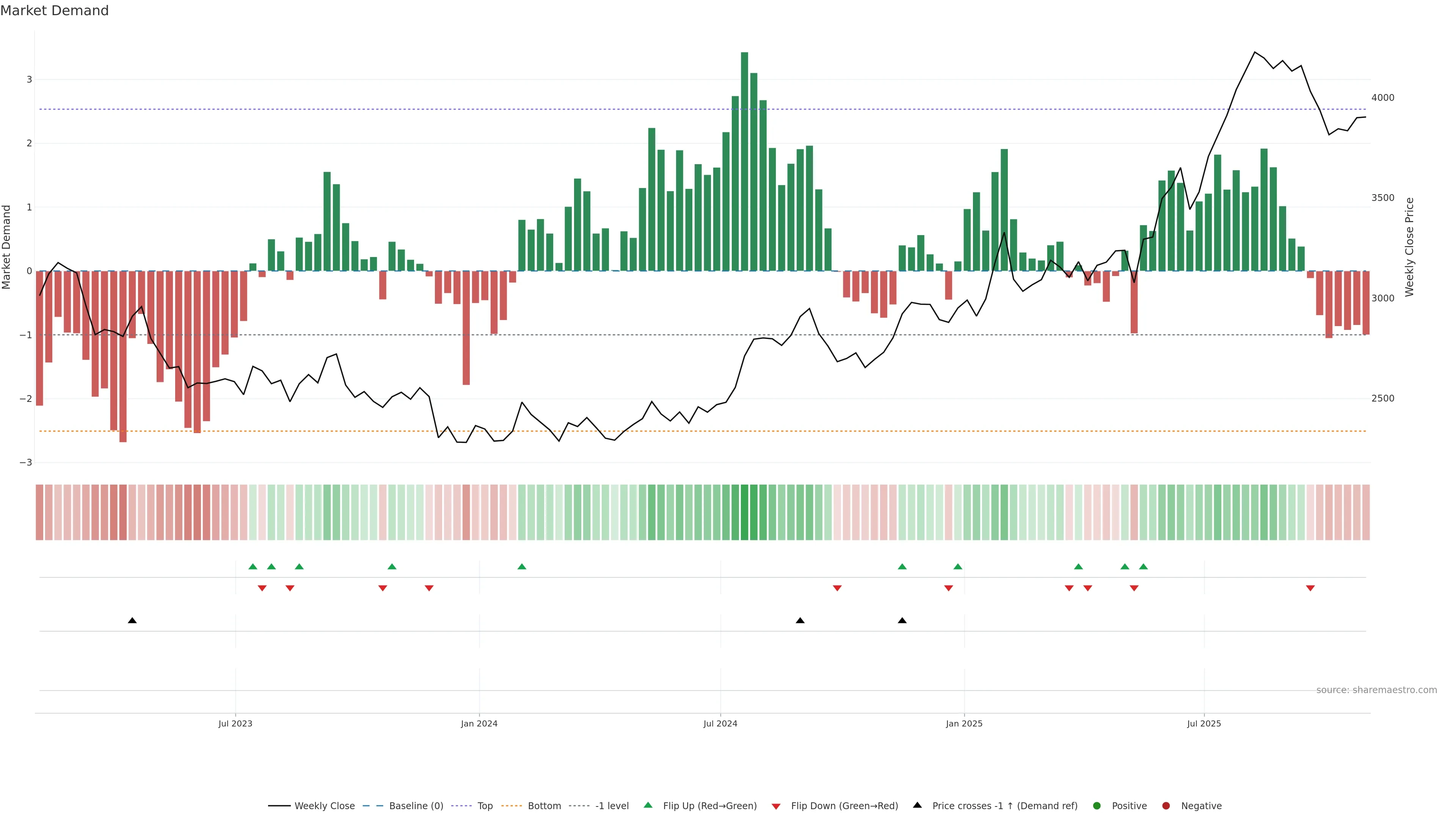This screenshot has height=819, width=1456.
Task: Click the Jul 2024 x-axis label
Action: (x=720, y=724)
